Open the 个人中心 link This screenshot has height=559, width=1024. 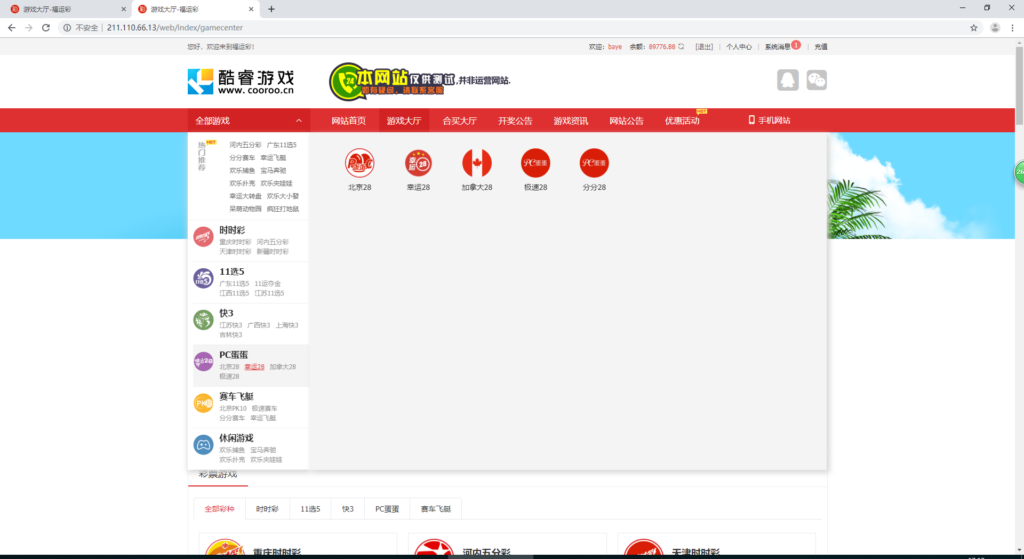pos(739,47)
